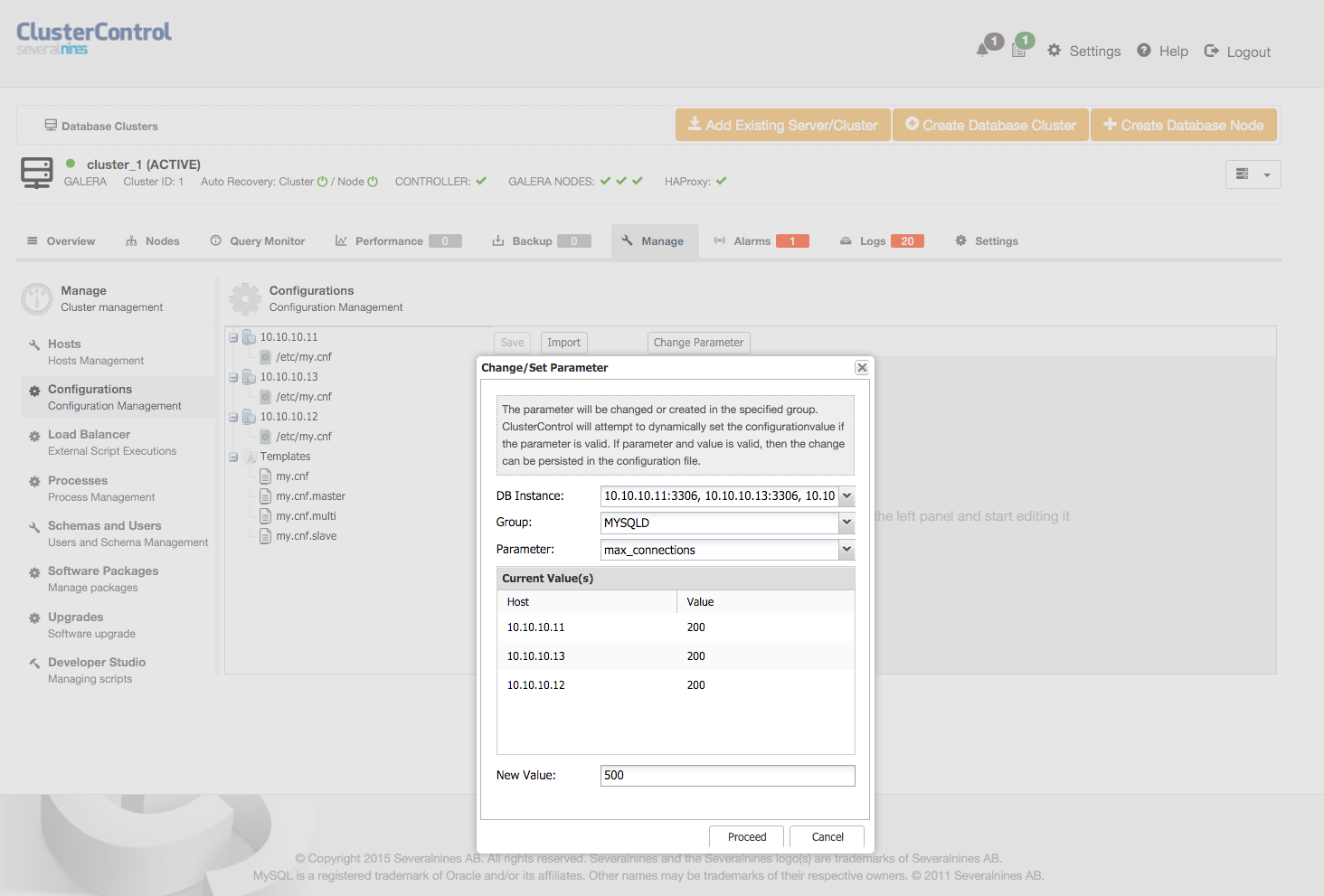Screen dimensions: 1324x896
Task: Click the Database Clusters list icon
Action: (x=51, y=126)
